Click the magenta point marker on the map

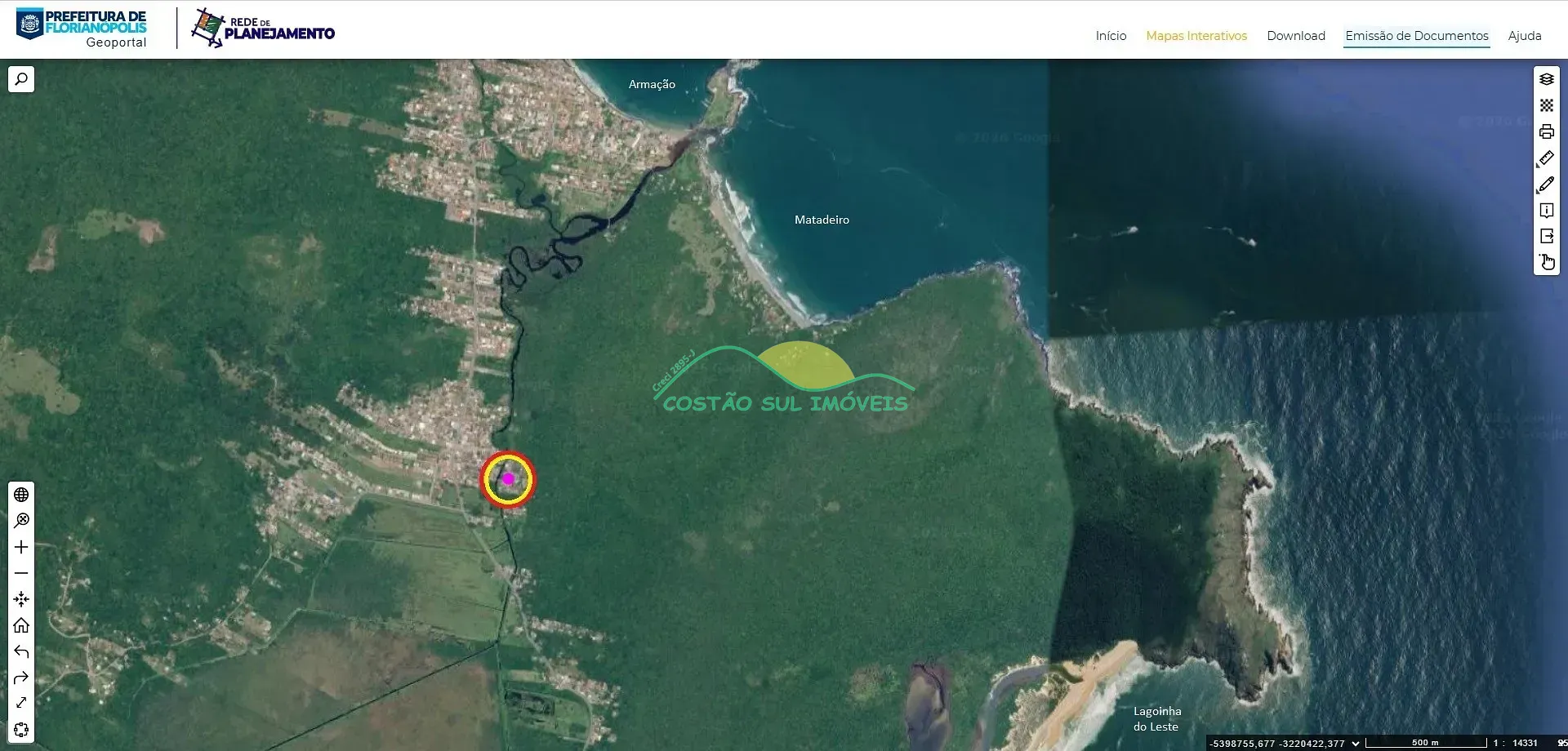(508, 479)
